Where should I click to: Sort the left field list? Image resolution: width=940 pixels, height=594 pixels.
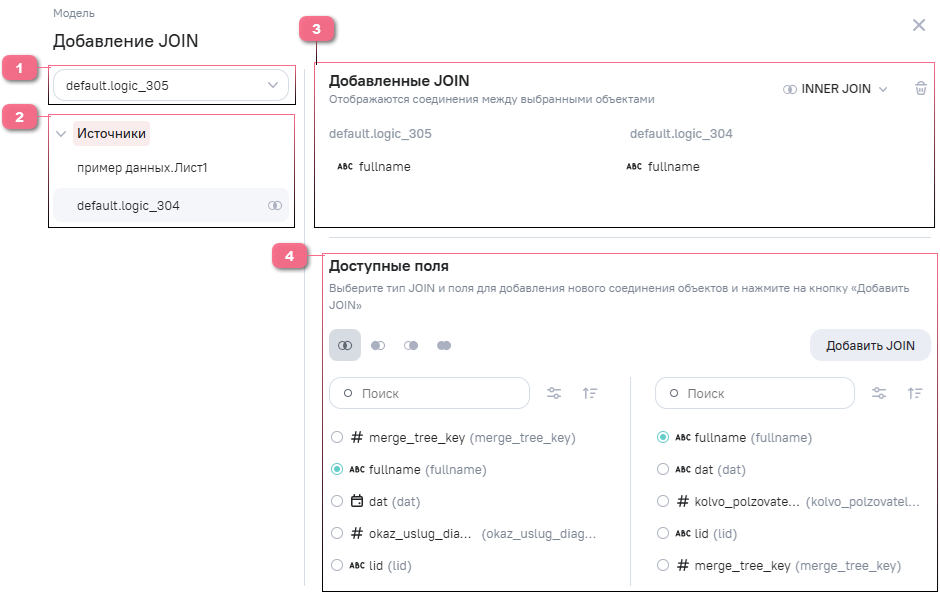[590, 393]
